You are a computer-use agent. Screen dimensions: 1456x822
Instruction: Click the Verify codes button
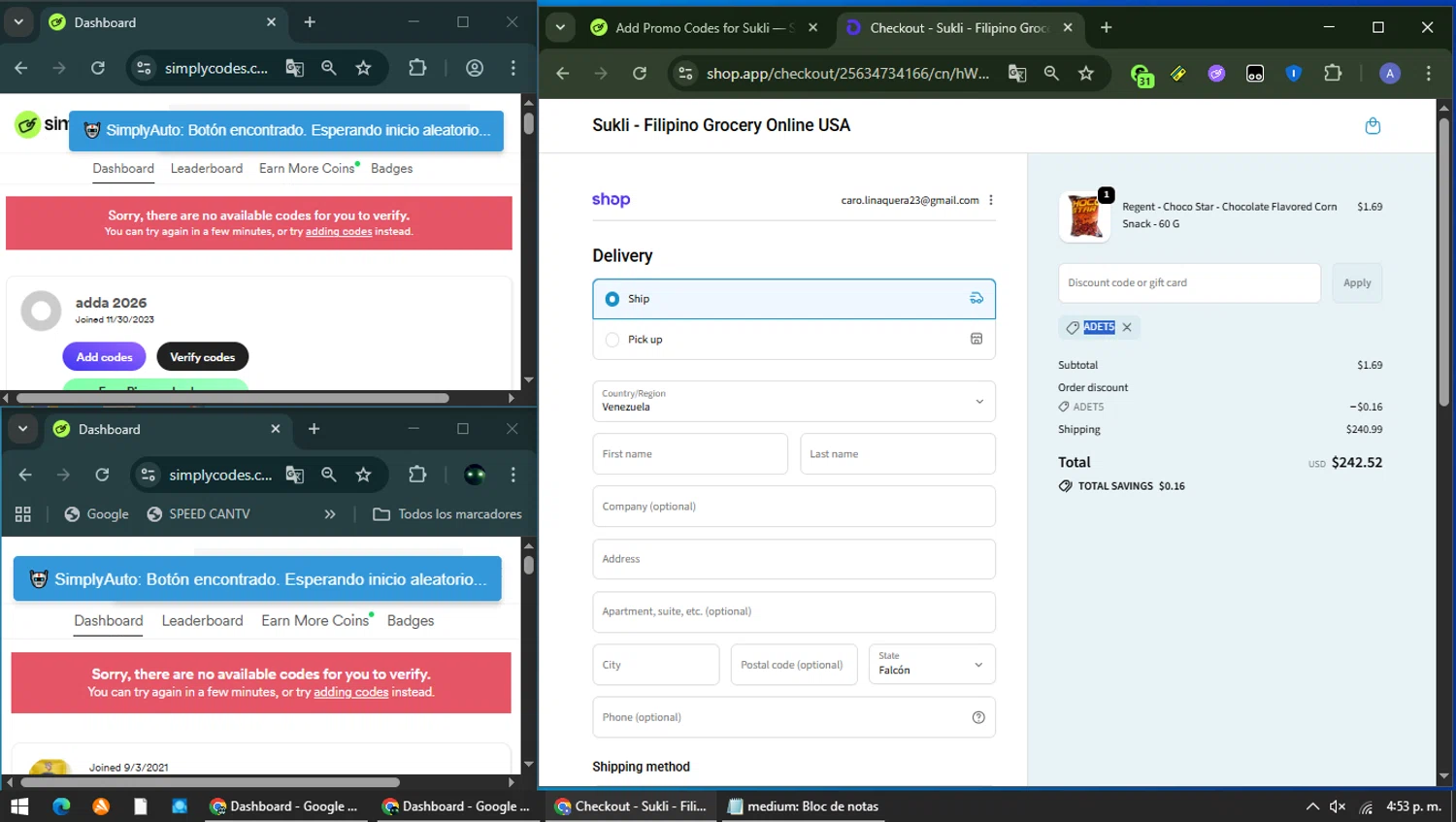203,357
